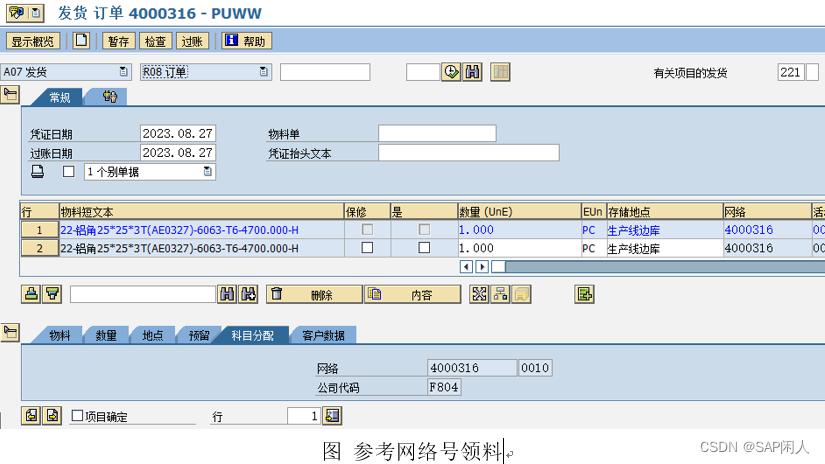Switch to the 科目分配 tab
Screen dimensions: 825x464
coord(253,335)
